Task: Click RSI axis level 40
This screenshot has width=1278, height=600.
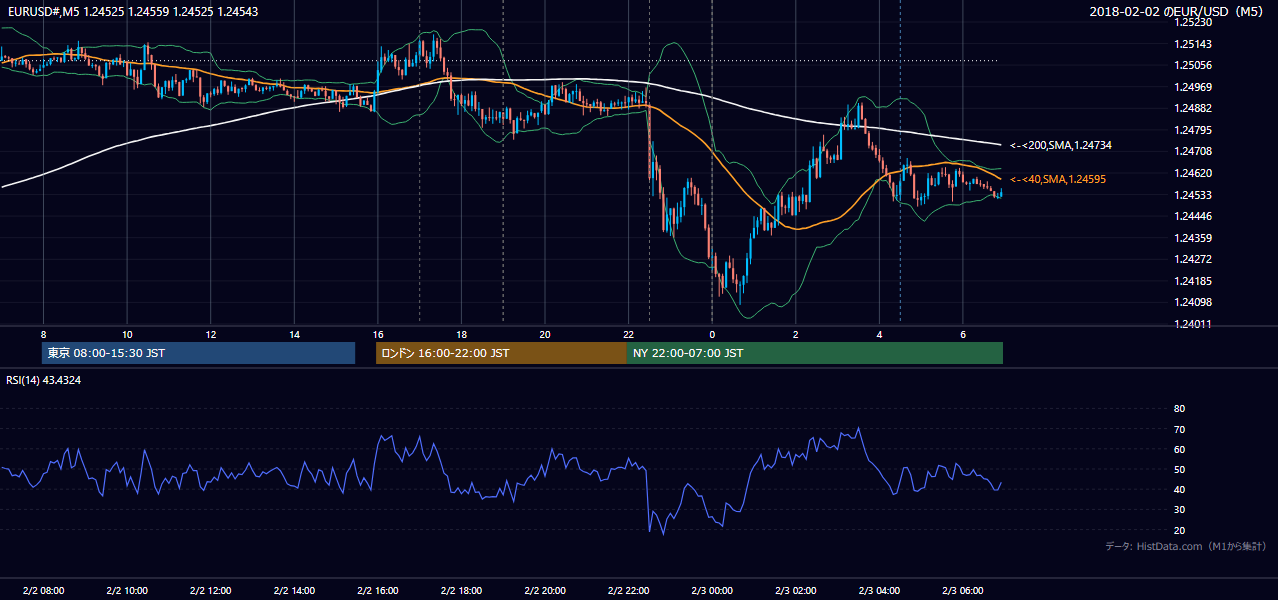Action: 1179,489
